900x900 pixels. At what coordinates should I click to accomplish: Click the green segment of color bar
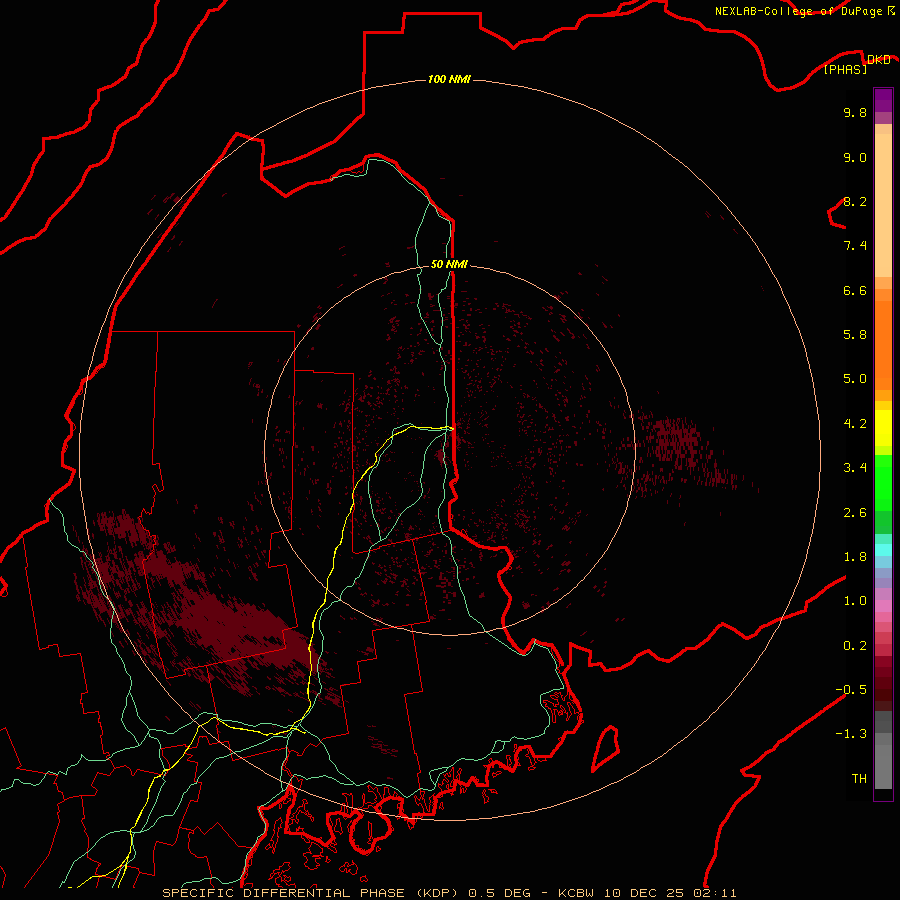coord(883,482)
